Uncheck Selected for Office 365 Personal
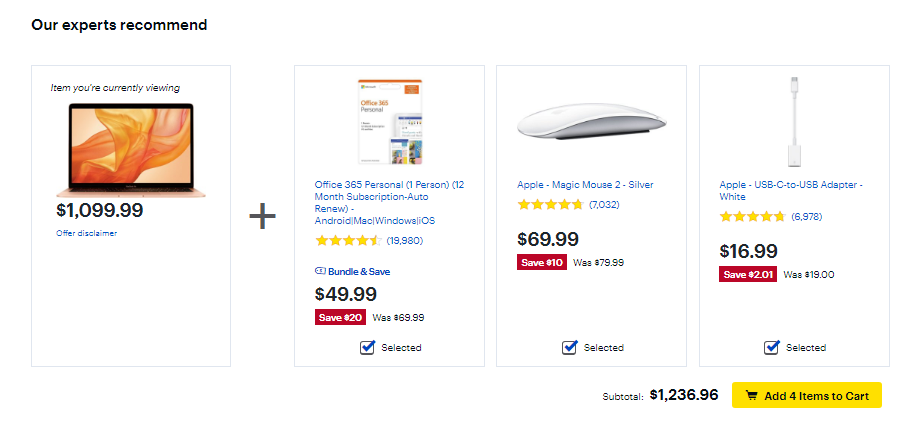Screen dimensions: 911x443 click(x=368, y=348)
